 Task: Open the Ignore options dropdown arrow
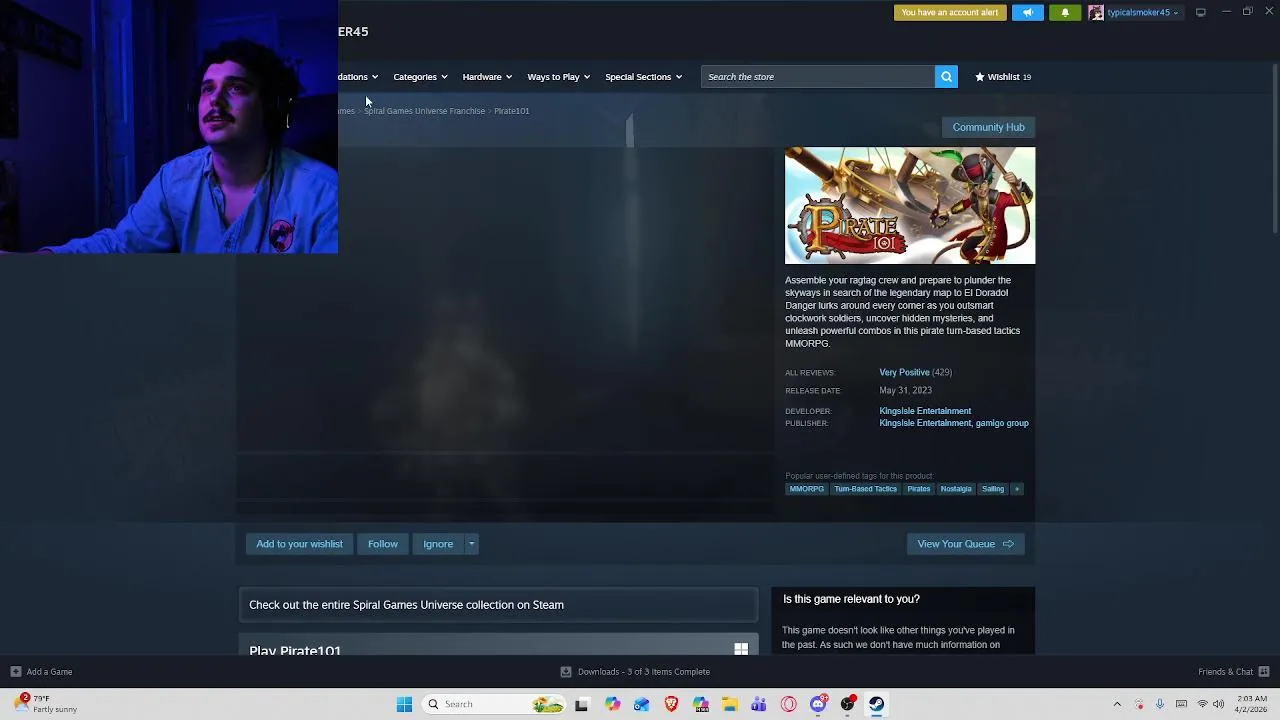coord(471,544)
